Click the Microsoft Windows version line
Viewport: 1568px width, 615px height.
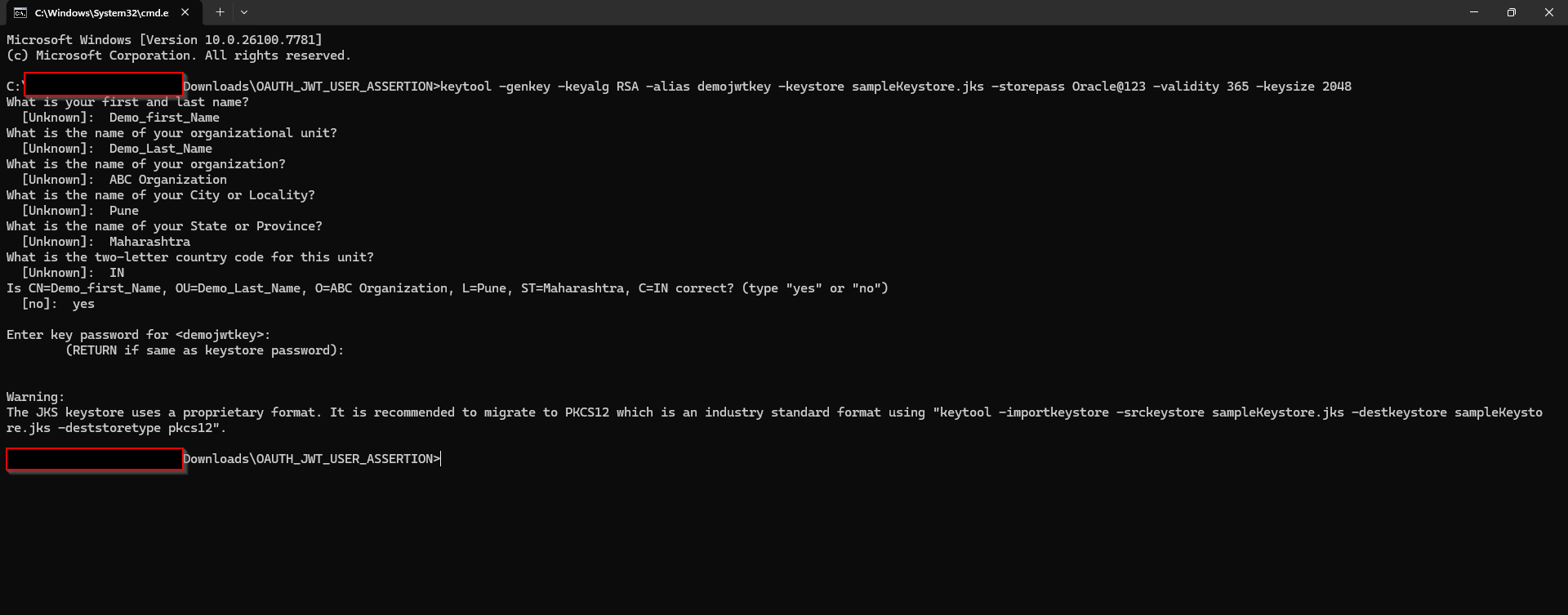click(x=164, y=40)
